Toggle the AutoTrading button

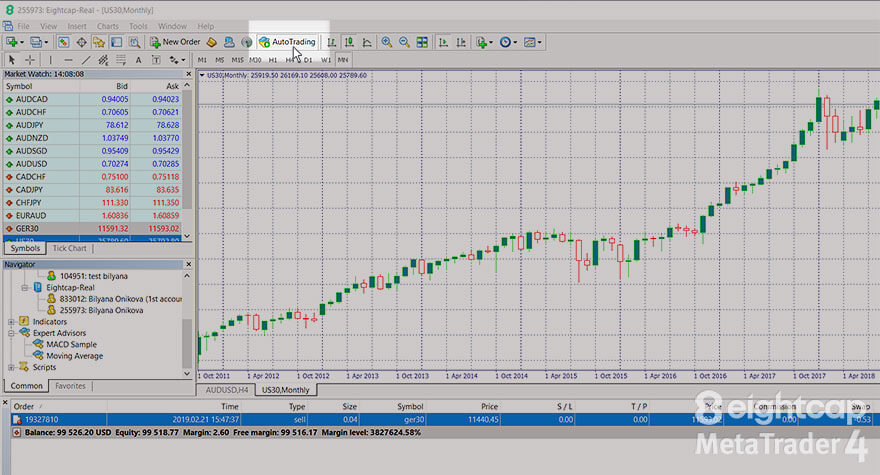(288, 42)
